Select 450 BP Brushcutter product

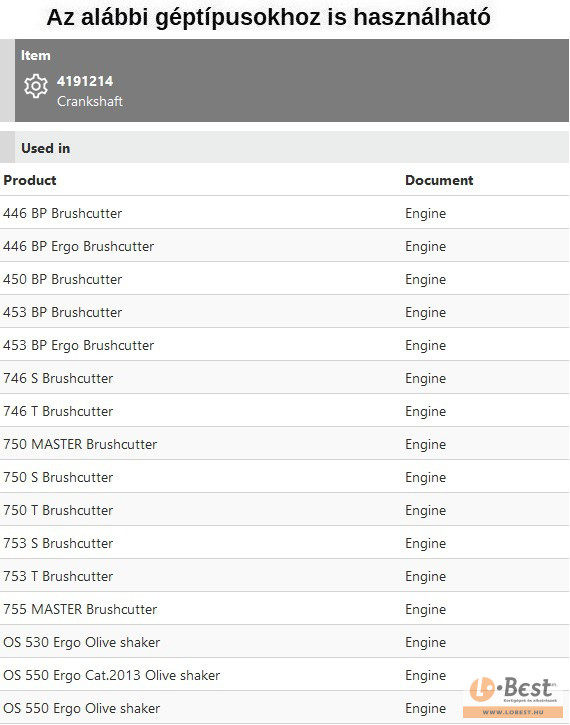click(62, 279)
